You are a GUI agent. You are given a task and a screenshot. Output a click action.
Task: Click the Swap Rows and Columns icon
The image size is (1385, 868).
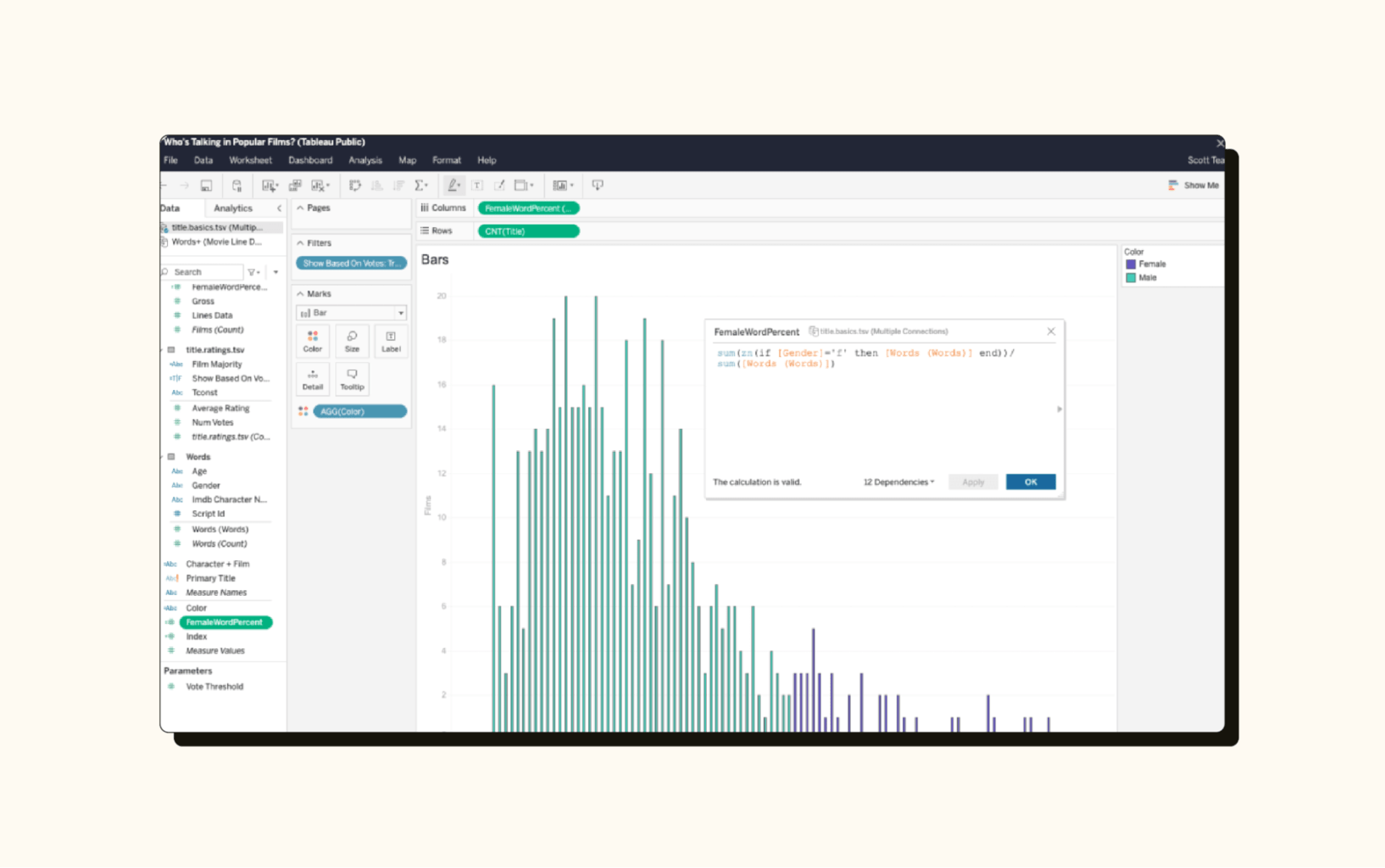click(x=355, y=185)
